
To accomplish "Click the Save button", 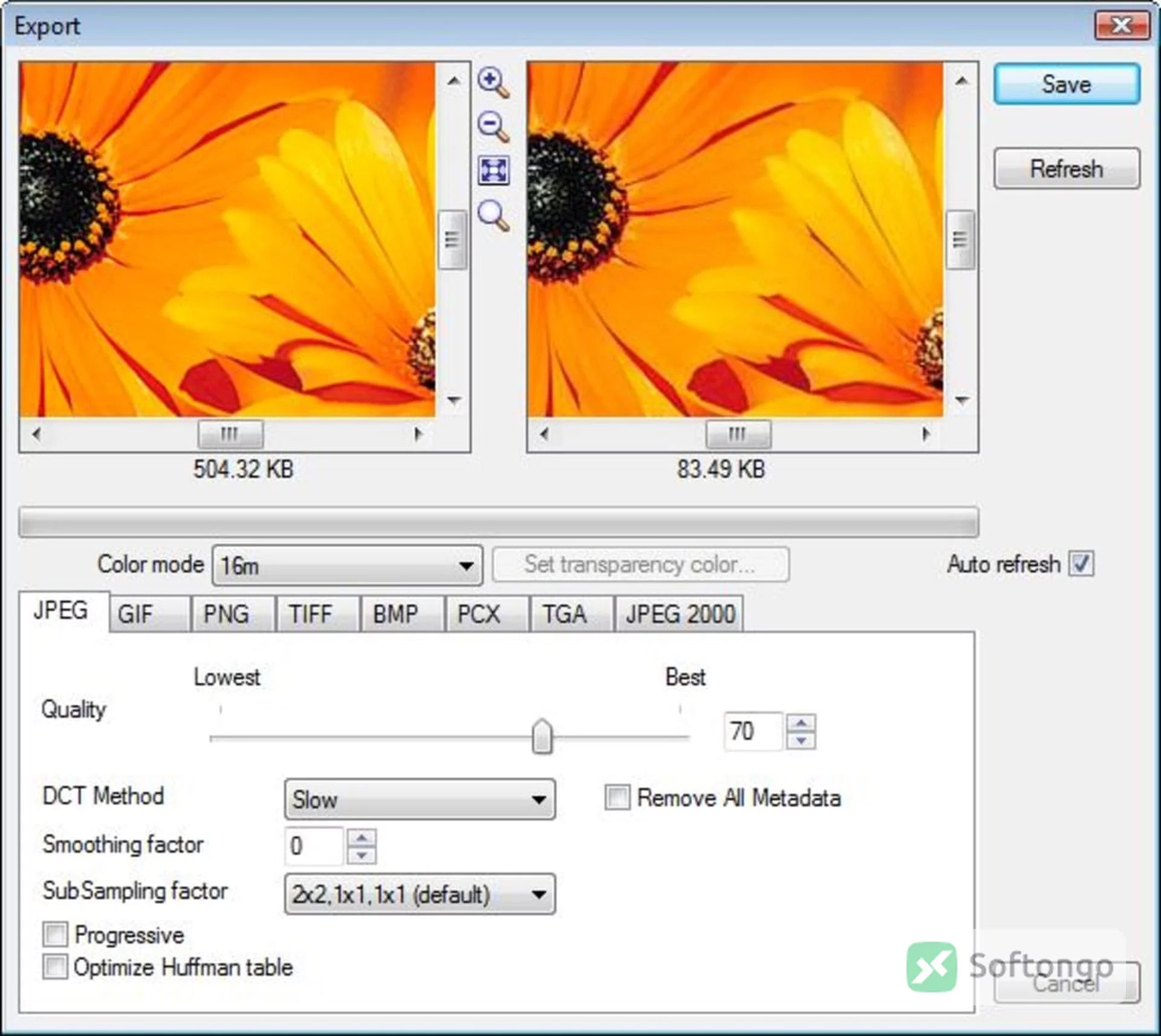I will 1067,84.
